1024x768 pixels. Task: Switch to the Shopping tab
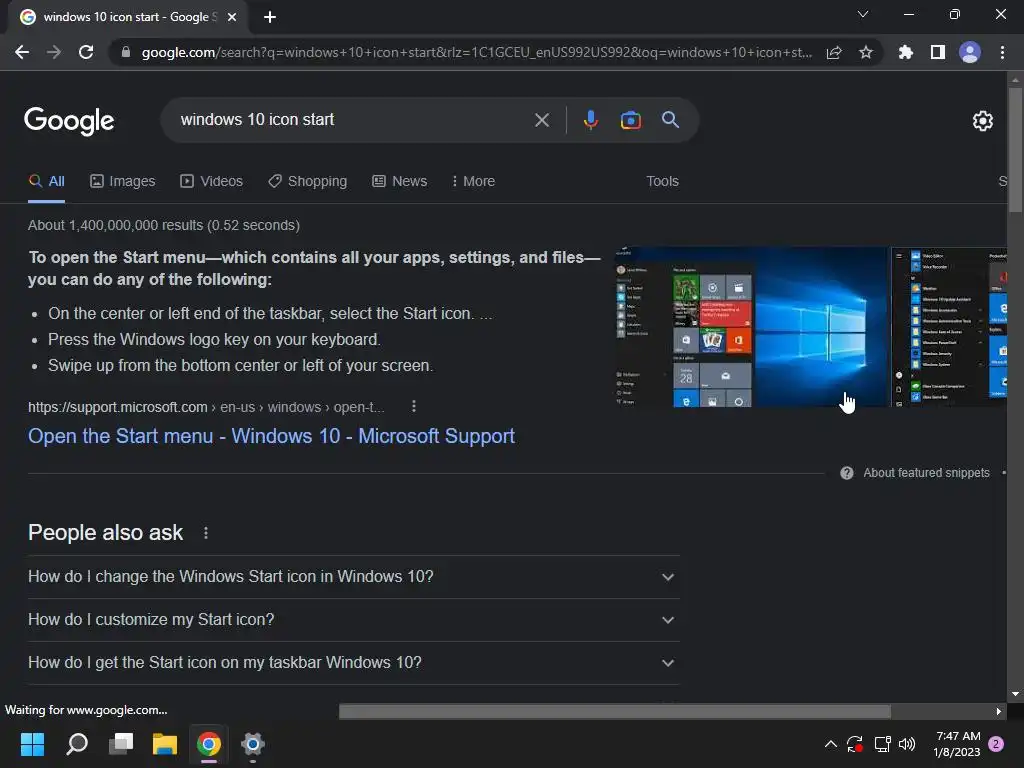[308, 182]
